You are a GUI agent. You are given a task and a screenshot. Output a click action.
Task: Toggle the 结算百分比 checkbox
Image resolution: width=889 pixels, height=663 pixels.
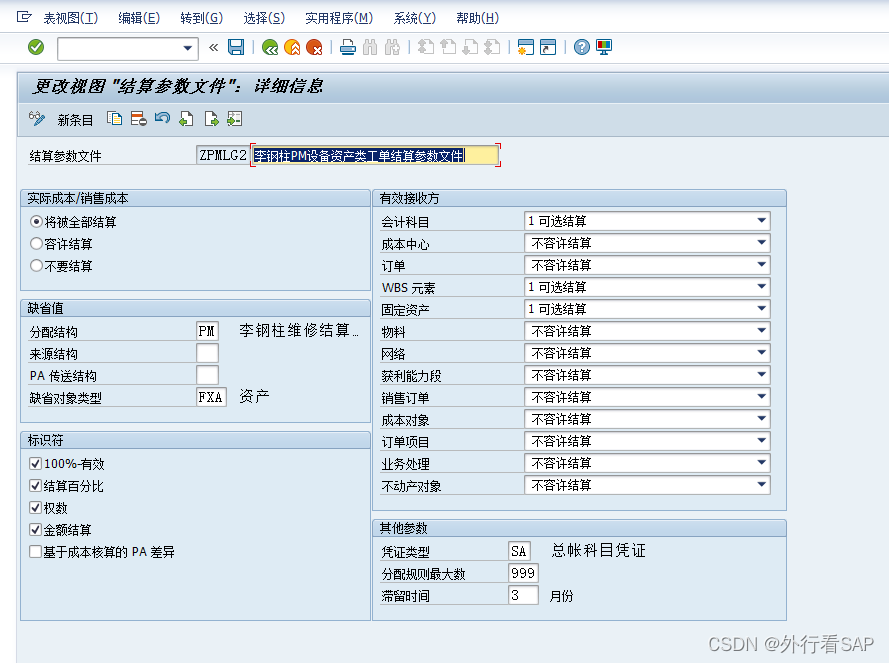click(x=35, y=485)
